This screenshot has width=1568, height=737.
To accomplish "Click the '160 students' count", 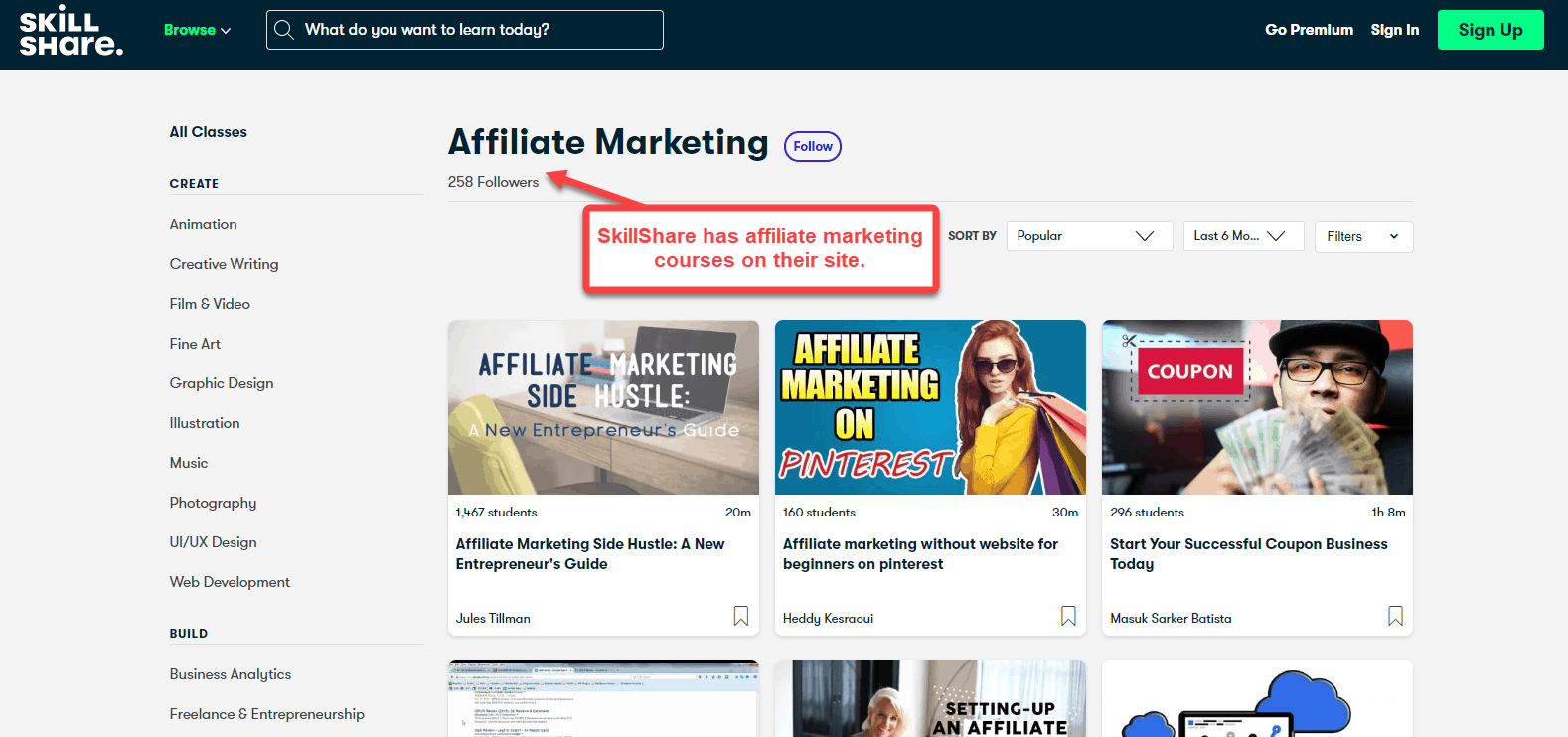I will click(819, 513).
